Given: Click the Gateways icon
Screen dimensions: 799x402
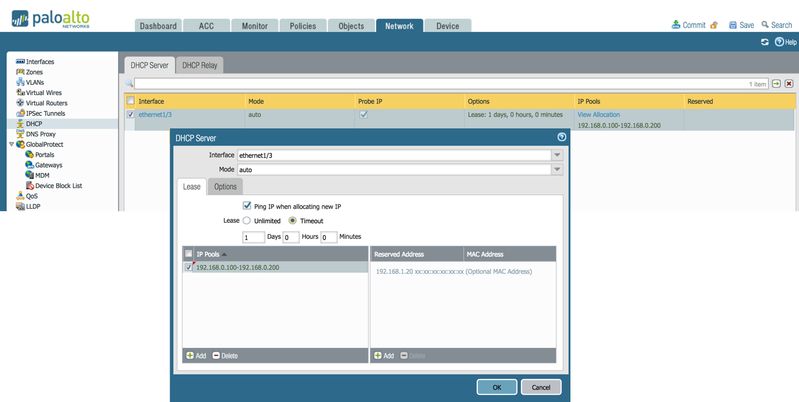Looking at the screenshot, I should click(30, 165).
